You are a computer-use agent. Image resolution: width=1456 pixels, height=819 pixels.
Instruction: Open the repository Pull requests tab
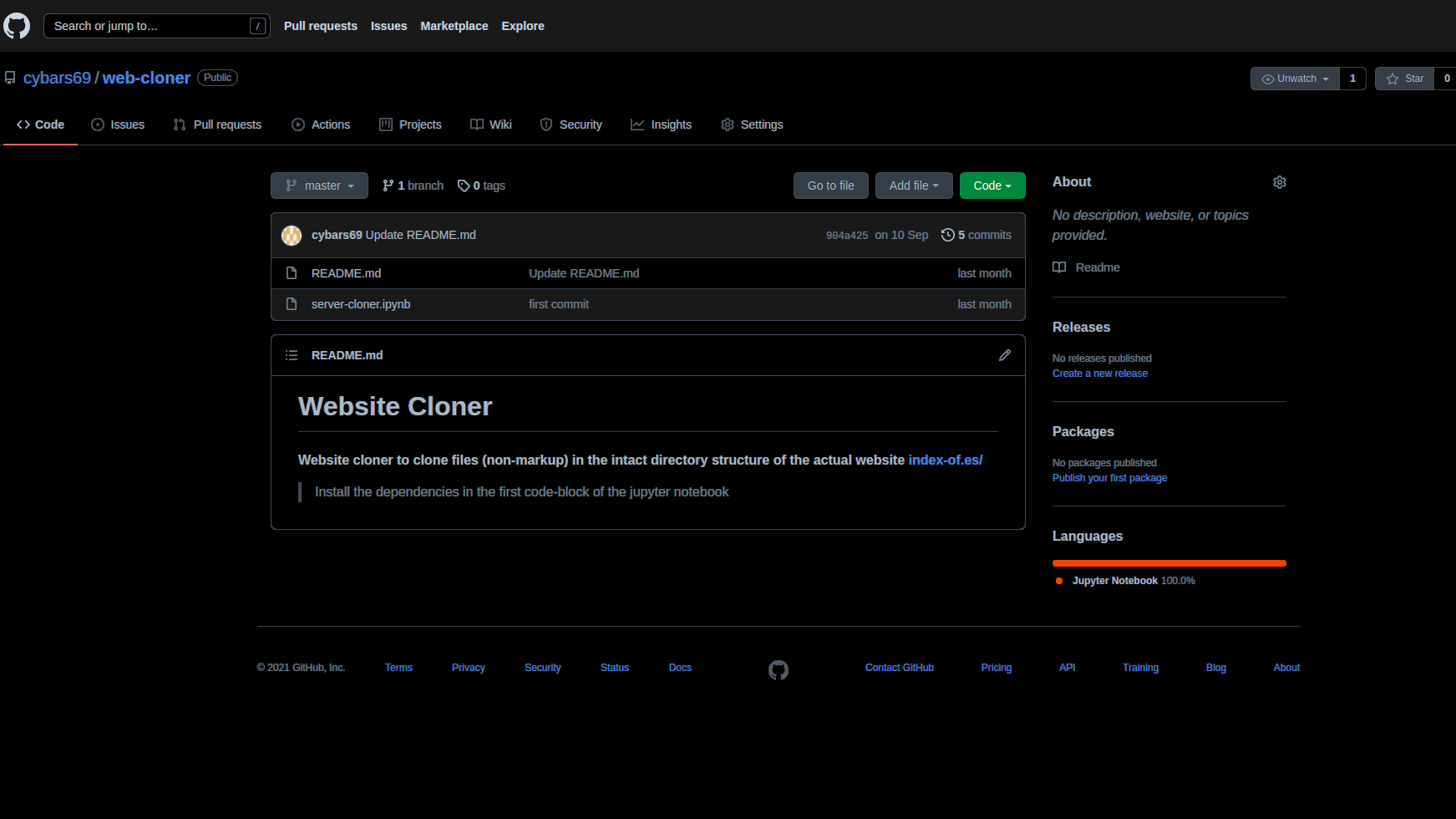[217, 125]
